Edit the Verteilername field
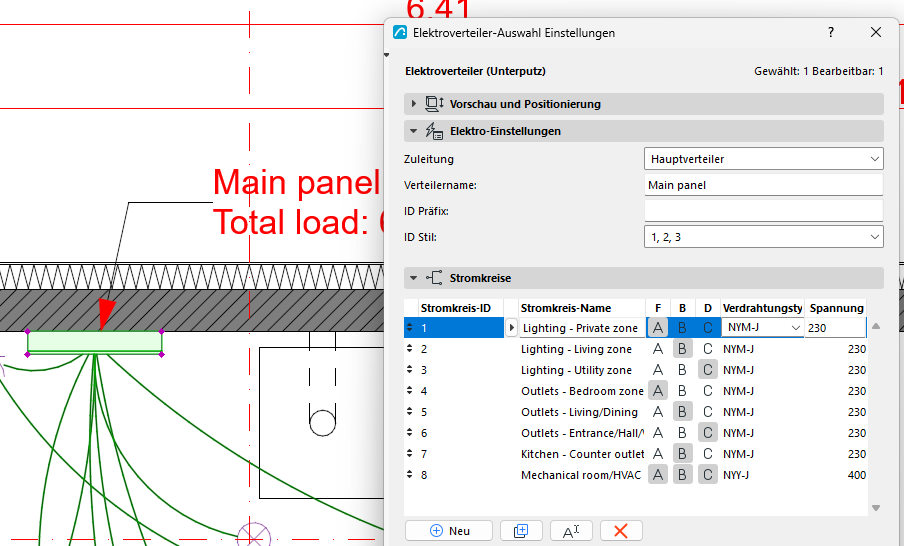904x546 pixels. [763, 185]
